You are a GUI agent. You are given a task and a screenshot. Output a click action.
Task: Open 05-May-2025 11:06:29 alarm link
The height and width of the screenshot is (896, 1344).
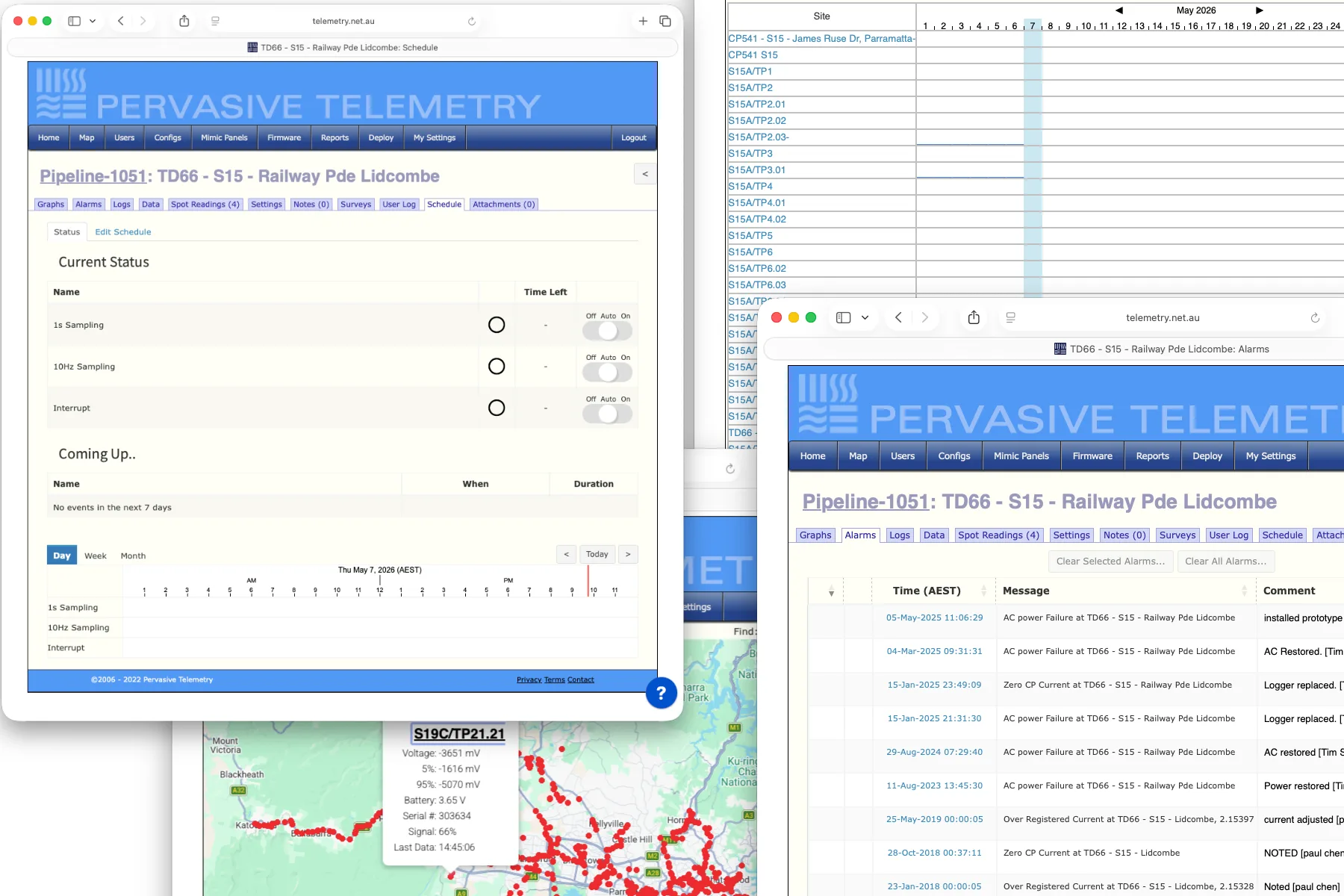[x=934, y=617]
